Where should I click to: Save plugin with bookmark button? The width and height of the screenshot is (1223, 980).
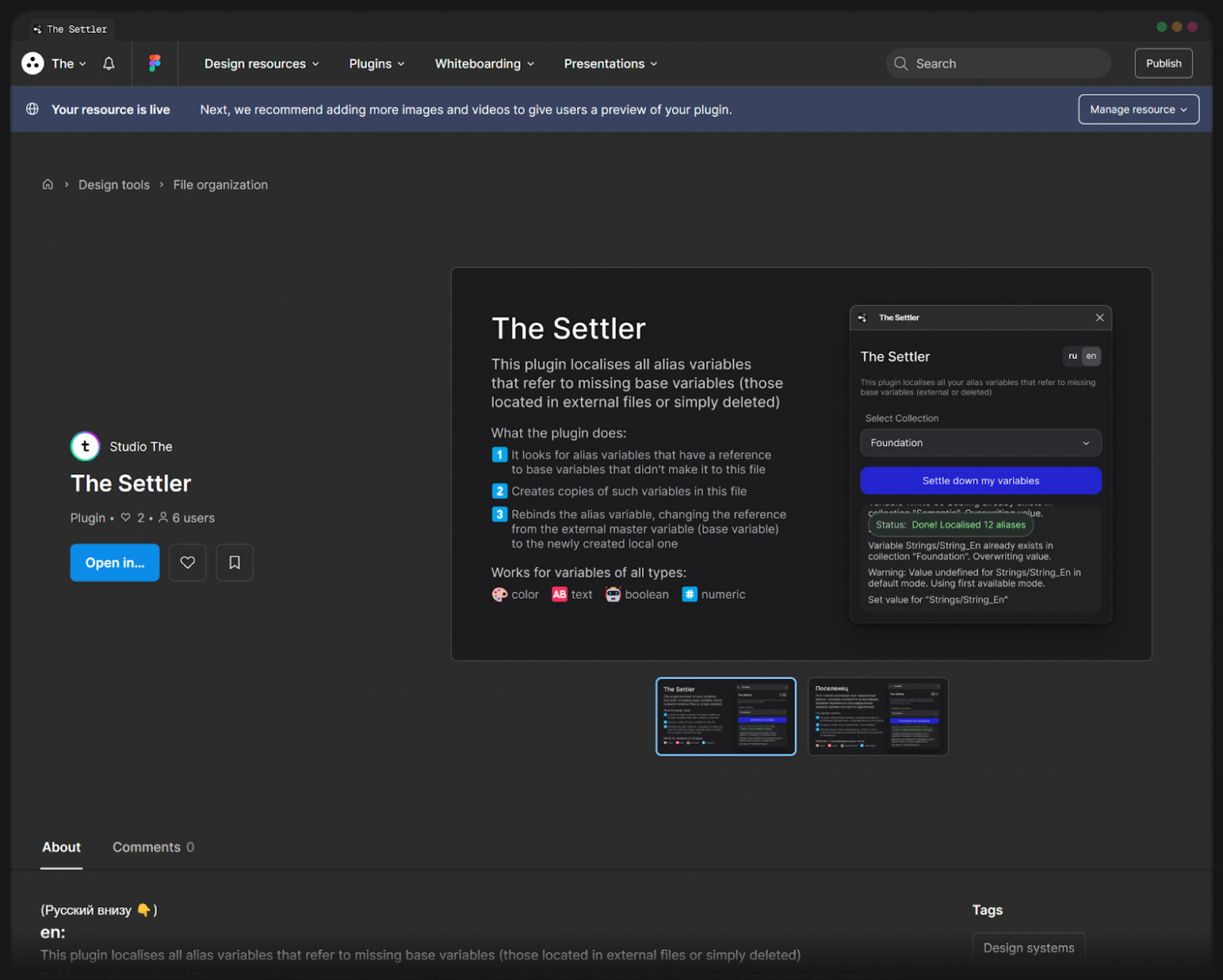(x=234, y=562)
